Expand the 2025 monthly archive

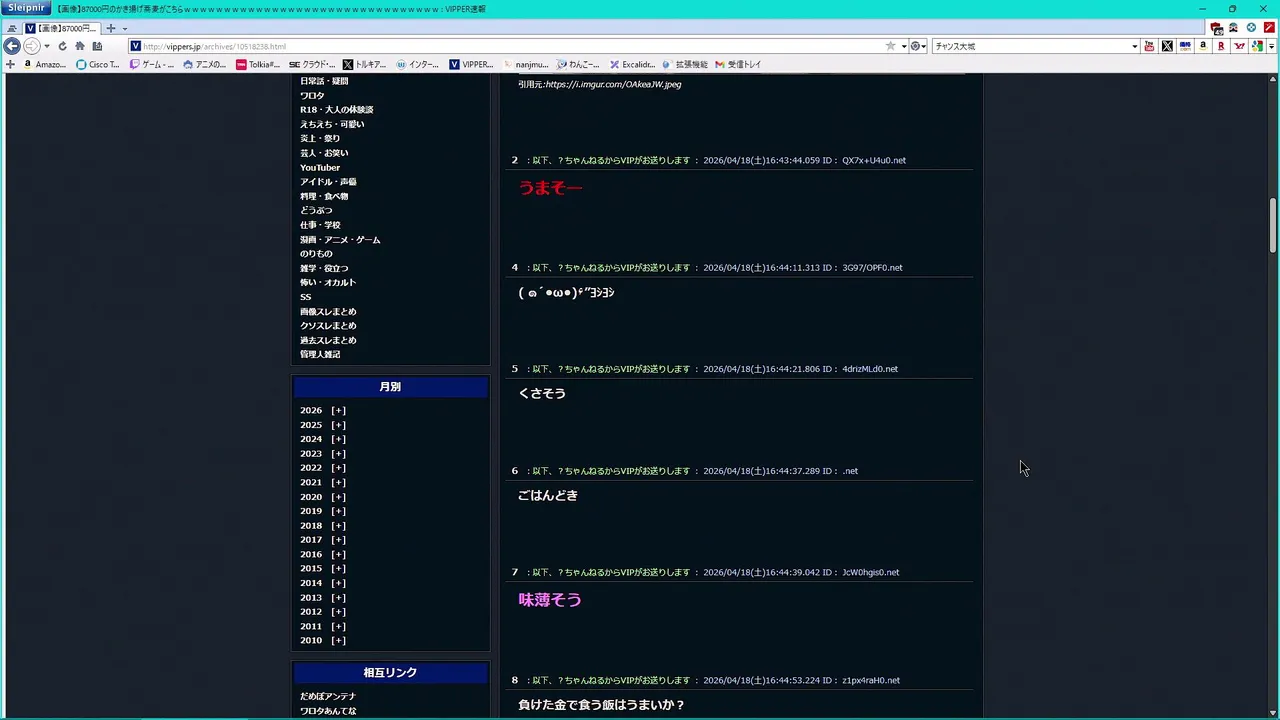point(338,425)
